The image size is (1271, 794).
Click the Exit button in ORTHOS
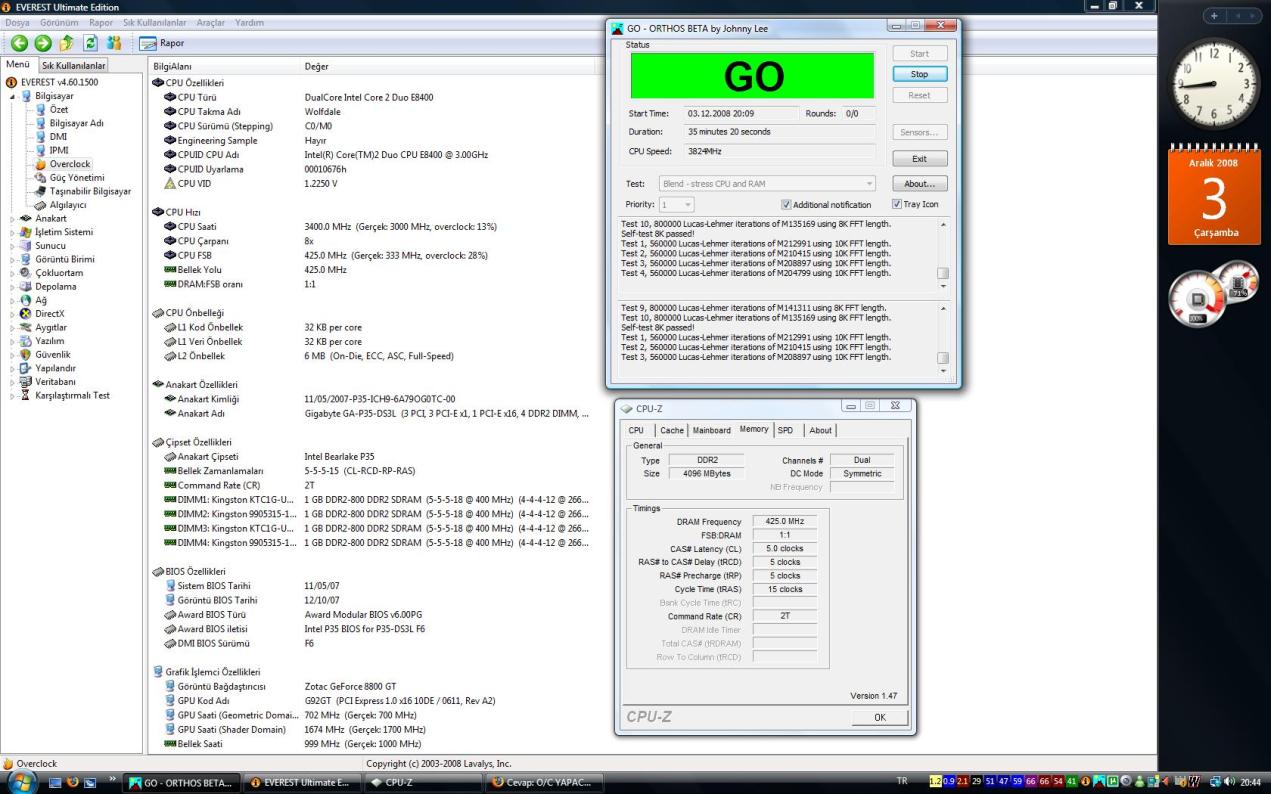[919, 159]
